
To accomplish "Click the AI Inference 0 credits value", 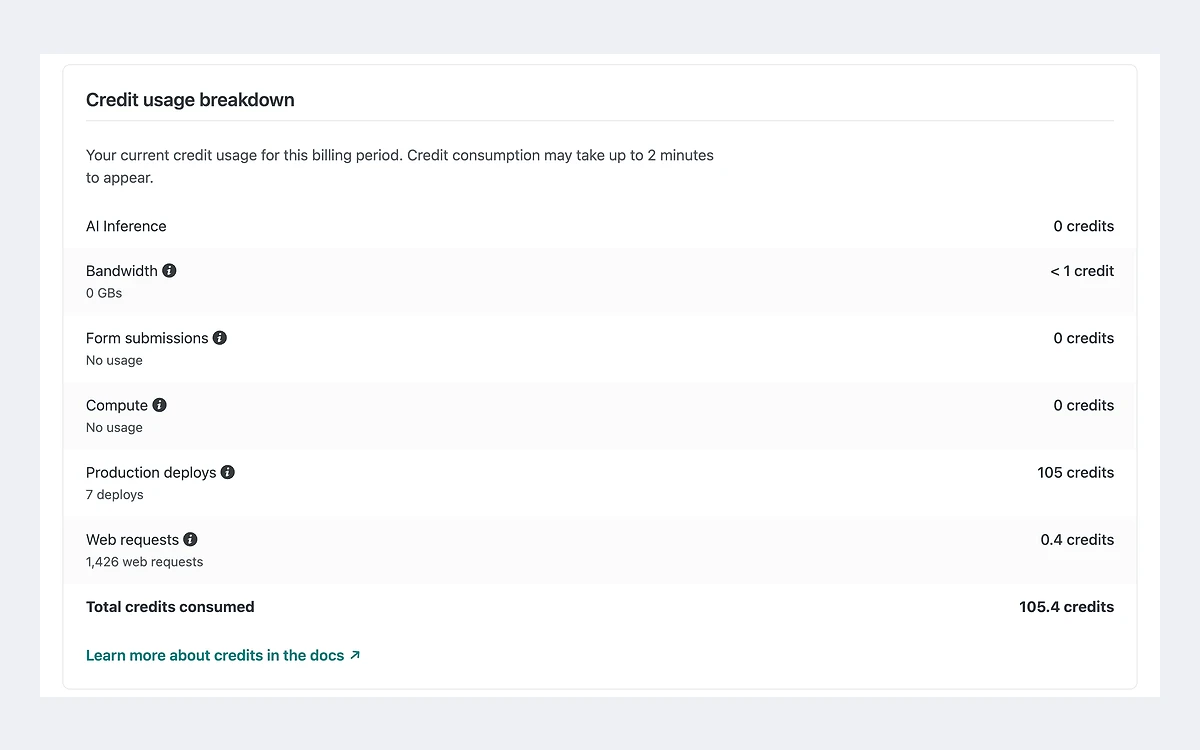I will point(1083,226).
